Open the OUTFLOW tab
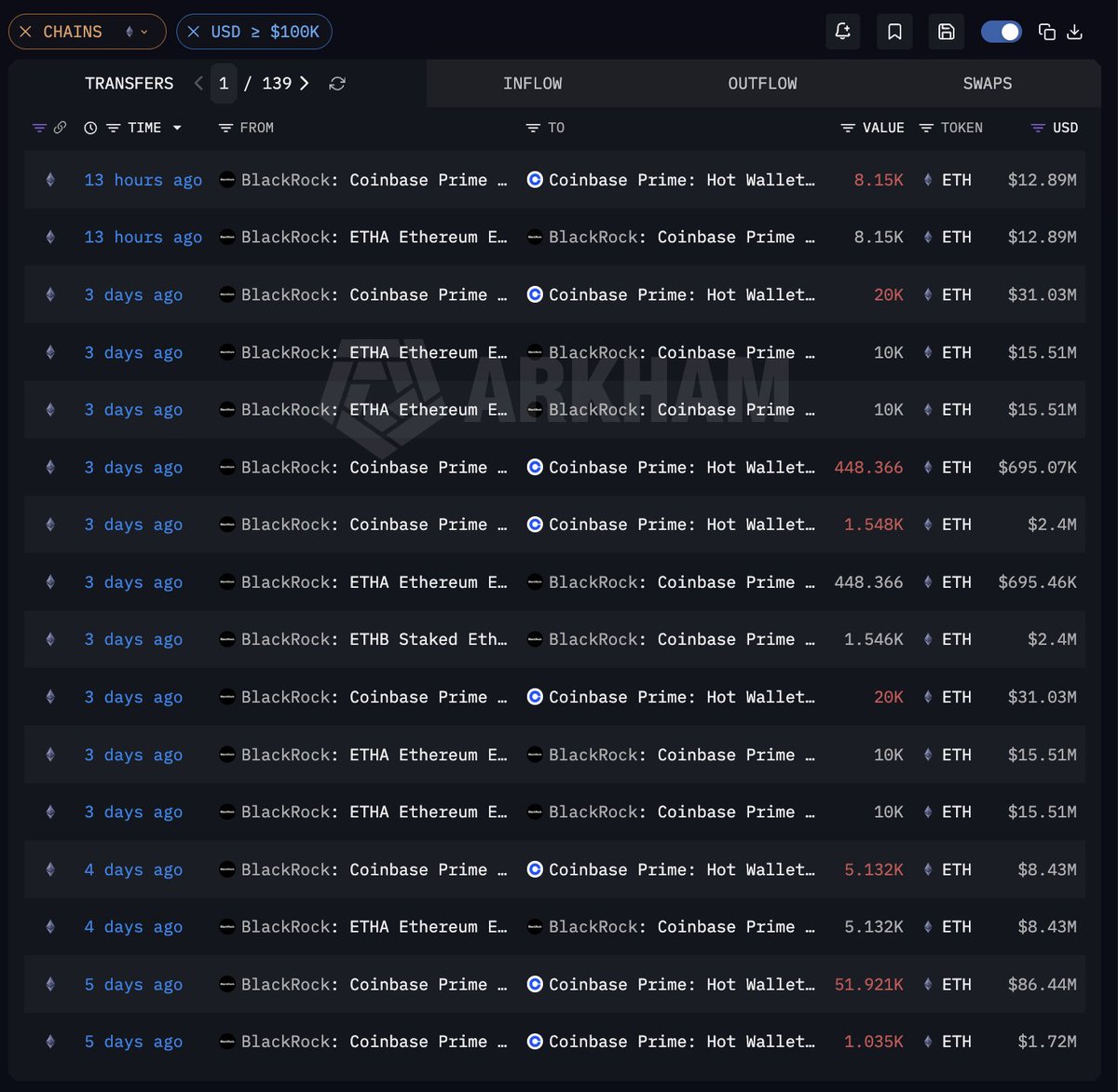 pos(762,83)
